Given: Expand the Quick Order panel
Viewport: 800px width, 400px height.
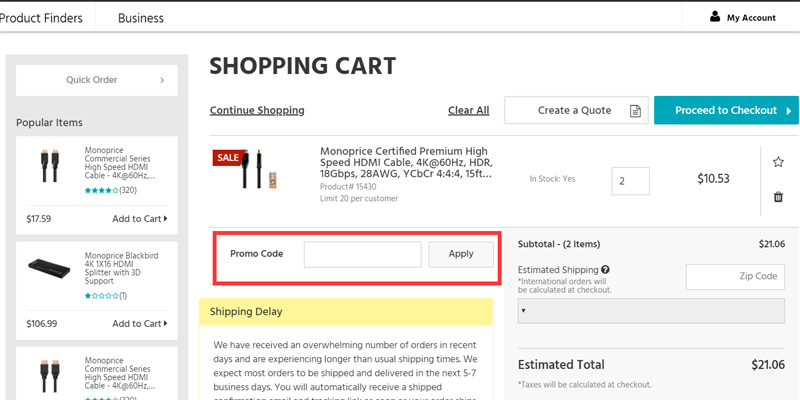Looking at the screenshot, I should click(97, 80).
